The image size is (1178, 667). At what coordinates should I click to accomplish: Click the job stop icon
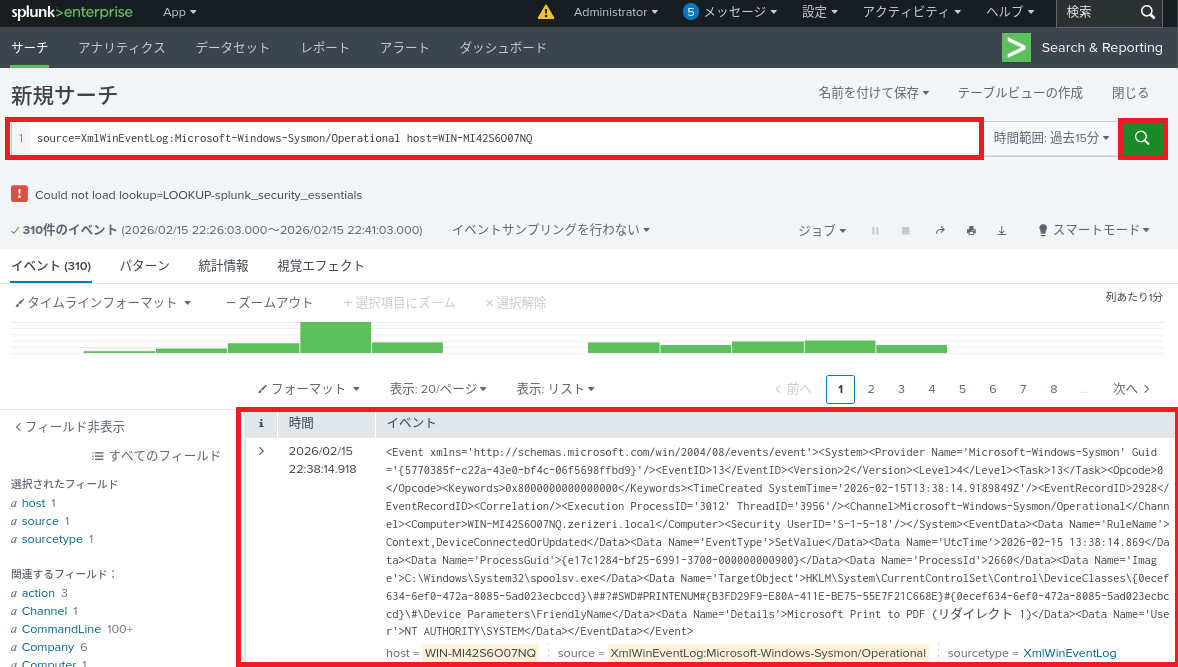point(906,230)
